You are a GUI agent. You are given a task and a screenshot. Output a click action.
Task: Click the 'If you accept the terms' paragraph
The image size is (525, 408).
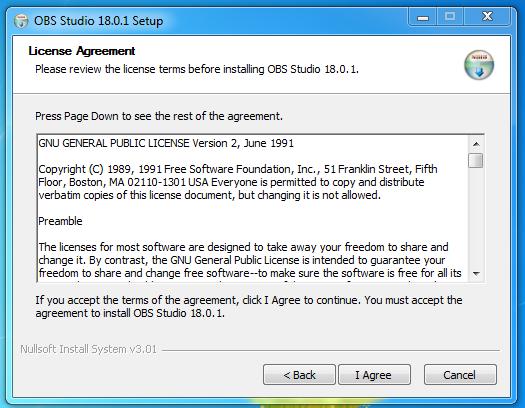point(249,306)
